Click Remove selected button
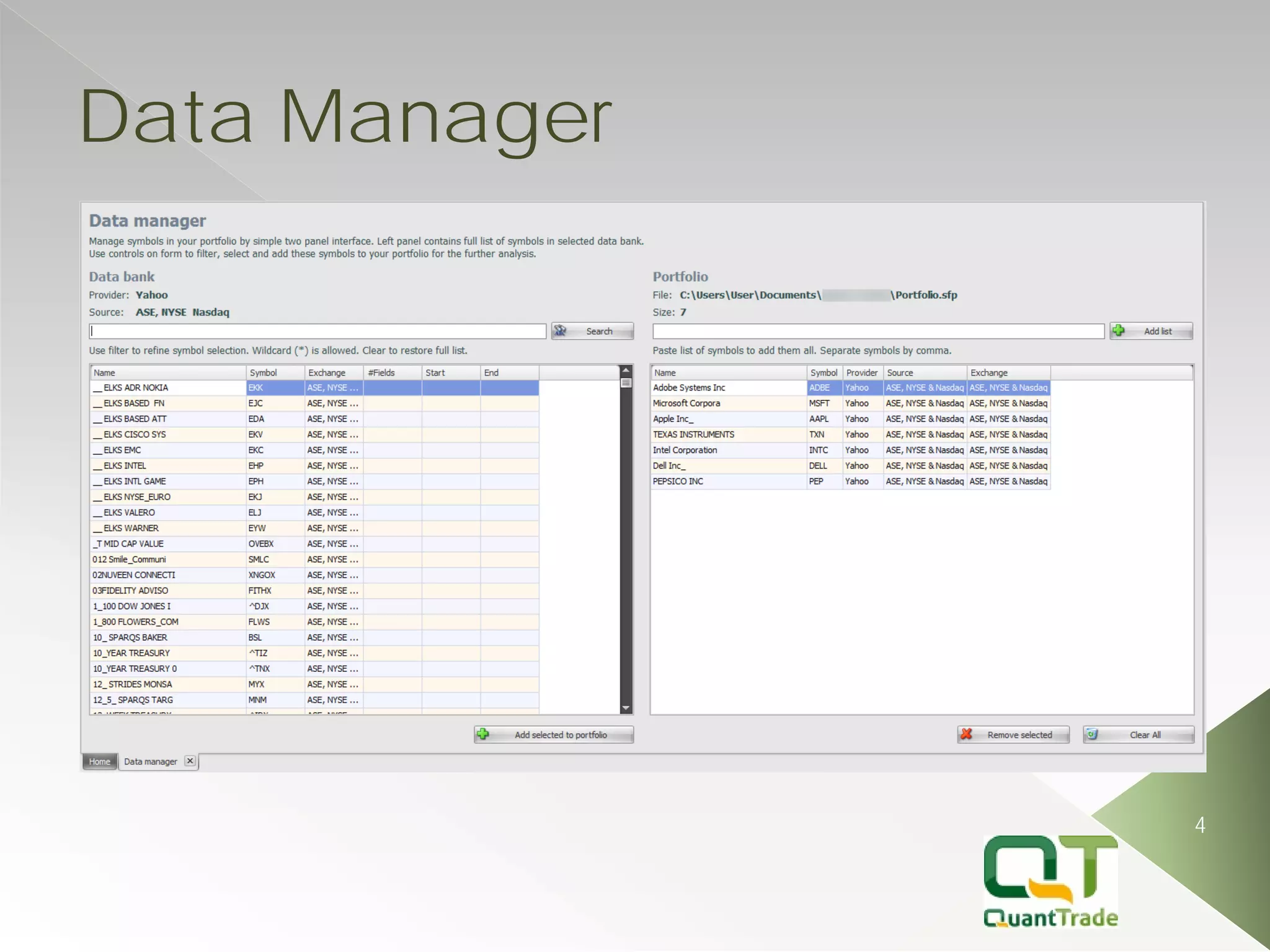This screenshot has width=1270, height=952. point(1013,734)
